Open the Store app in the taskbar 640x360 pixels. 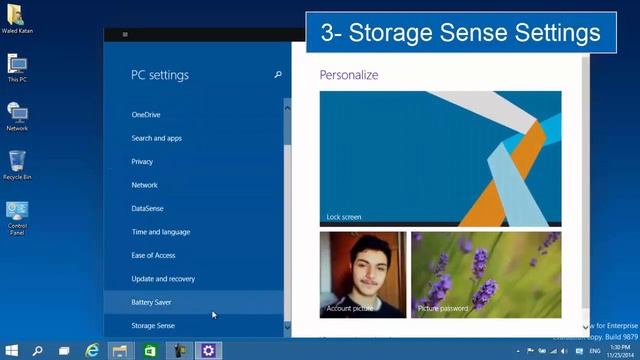point(150,351)
